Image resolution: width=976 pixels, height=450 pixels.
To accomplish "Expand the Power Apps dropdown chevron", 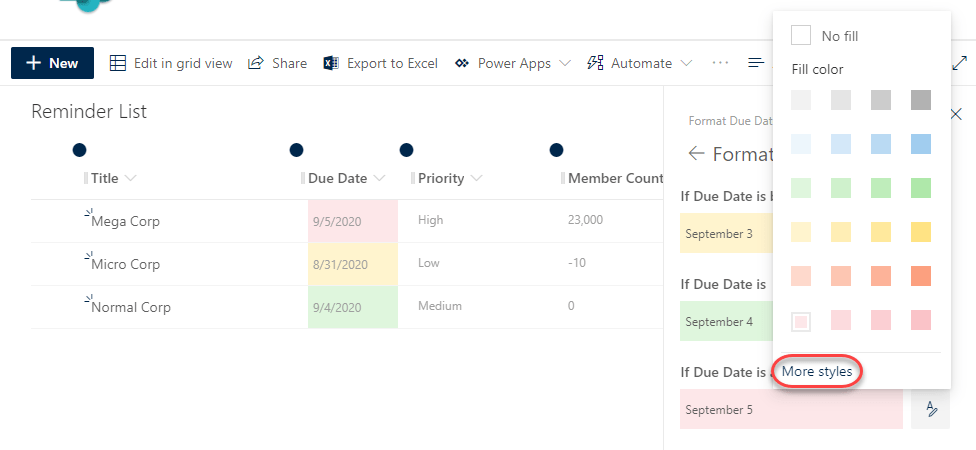I will [x=565, y=63].
